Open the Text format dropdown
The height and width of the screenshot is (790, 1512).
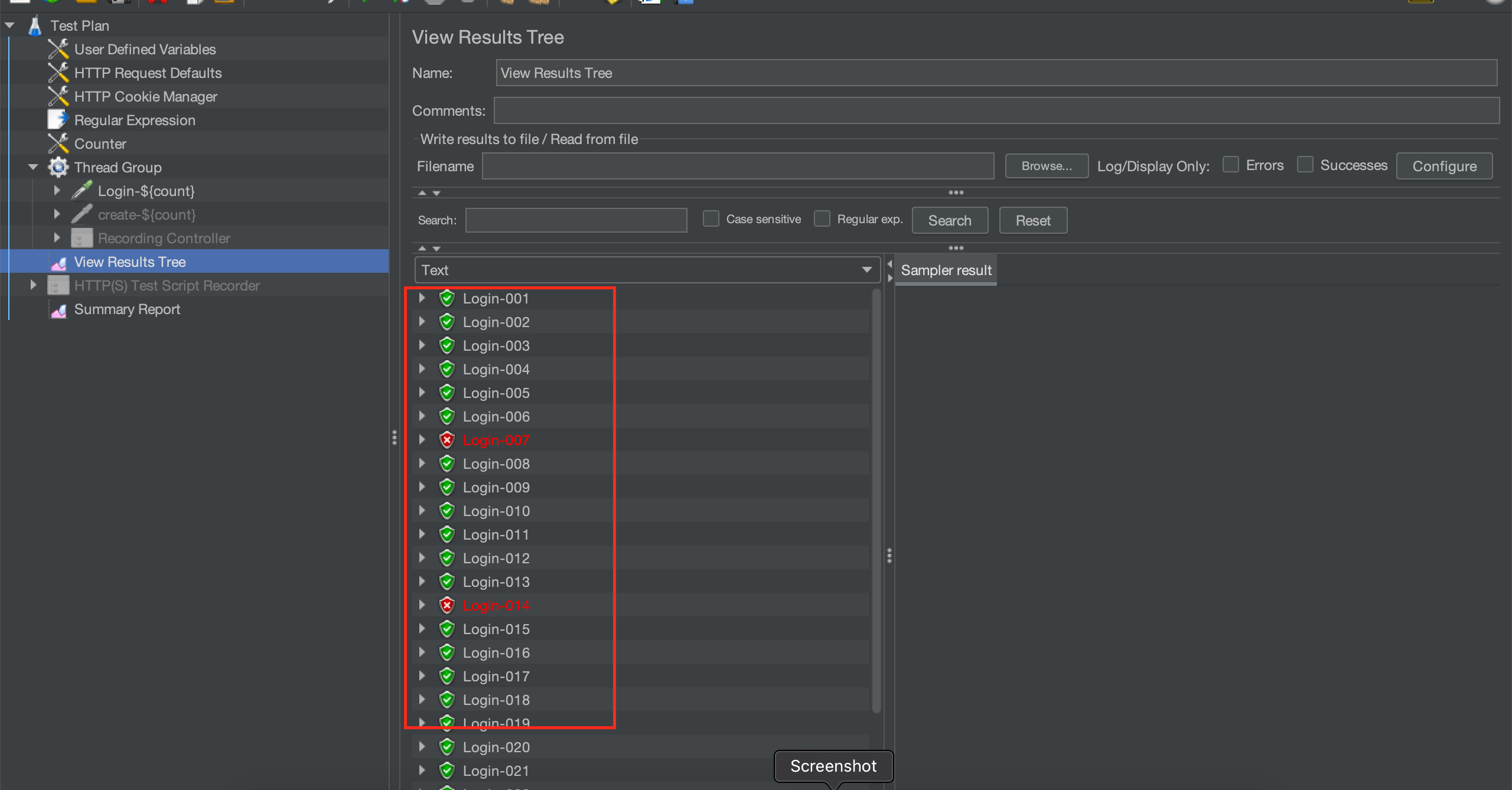tap(867, 269)
